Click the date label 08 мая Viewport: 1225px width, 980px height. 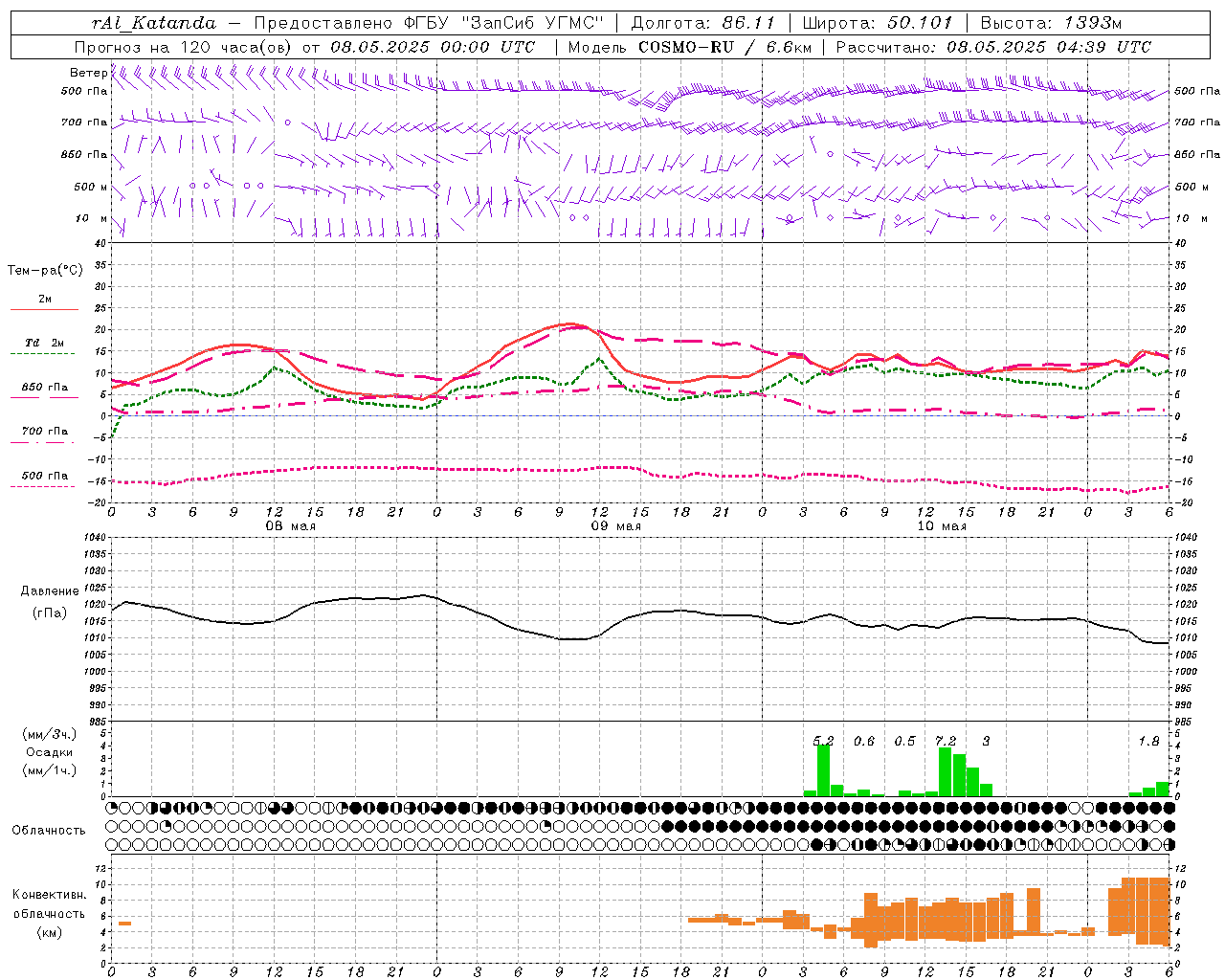click(291, 526)
